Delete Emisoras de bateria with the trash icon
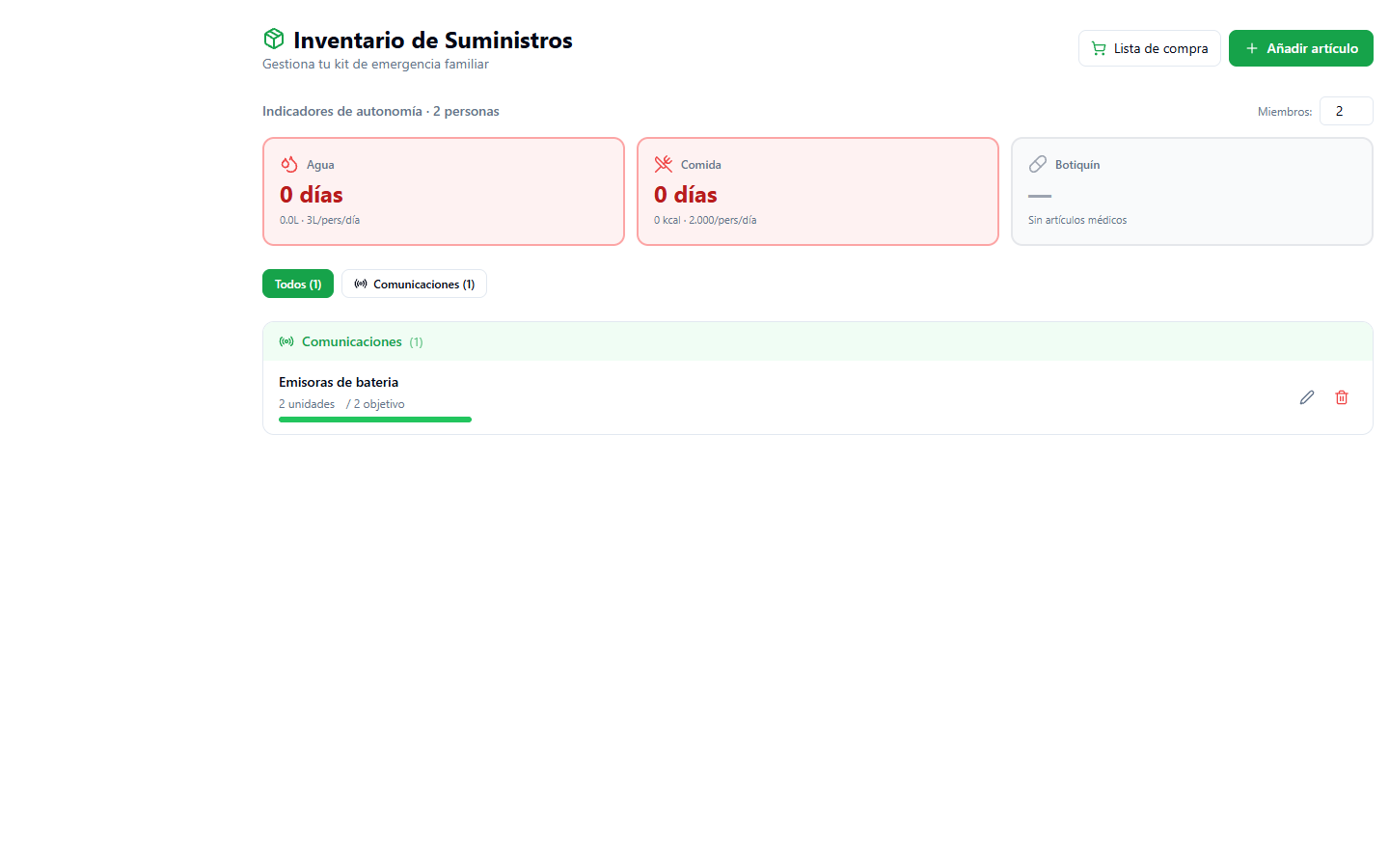 1342,396
